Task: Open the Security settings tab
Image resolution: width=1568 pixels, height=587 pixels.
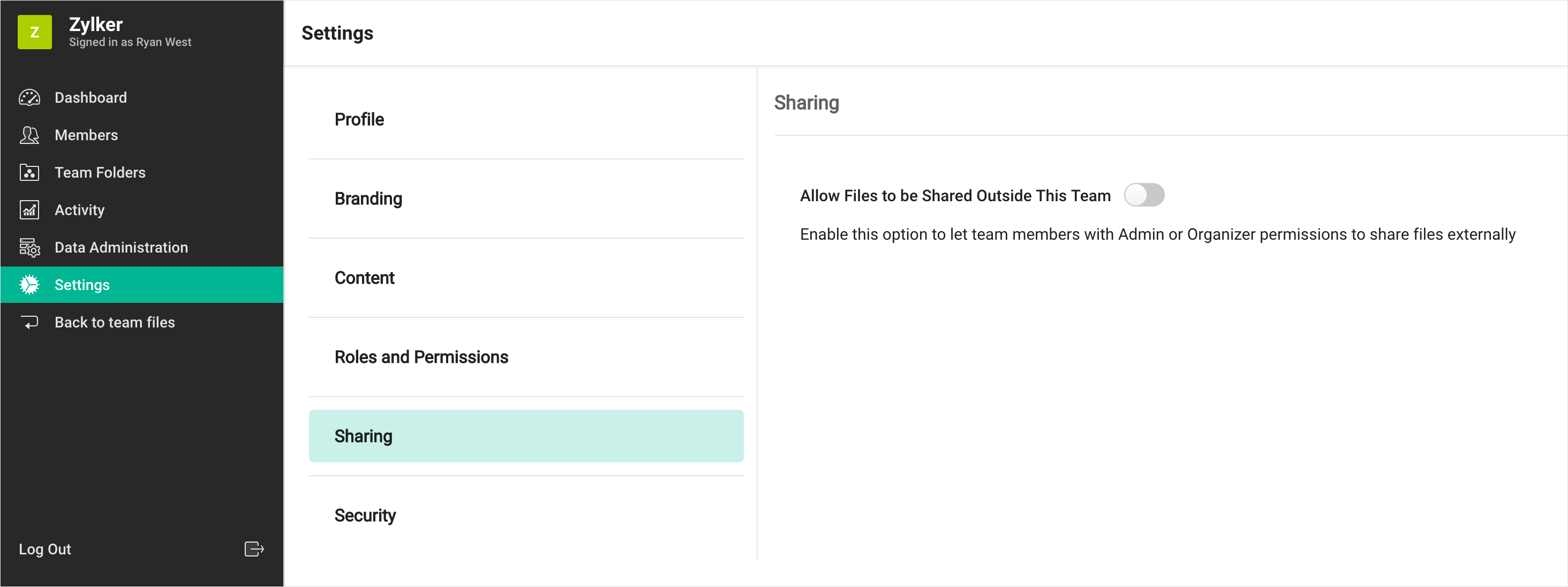Action: (x=526, y=515)
